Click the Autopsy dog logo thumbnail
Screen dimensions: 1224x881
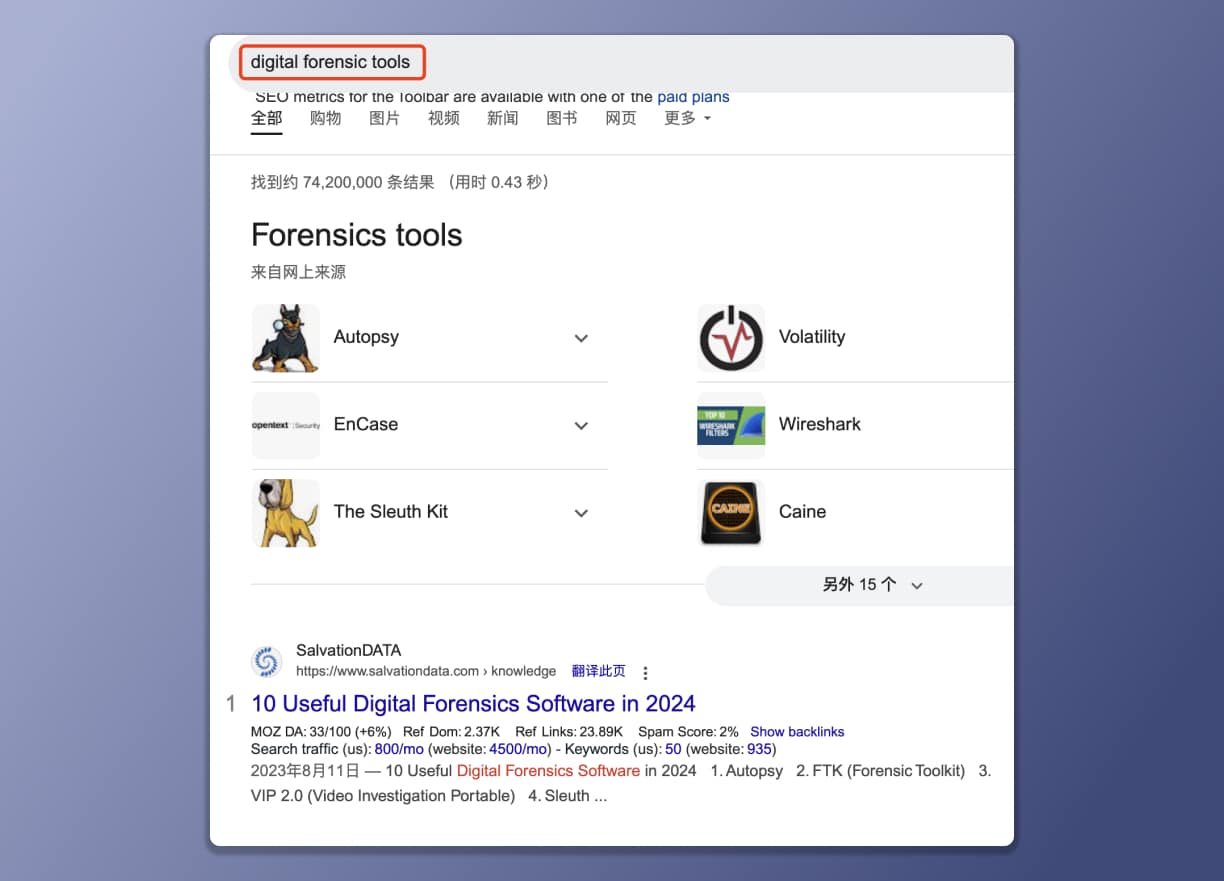tap(286, 338)
